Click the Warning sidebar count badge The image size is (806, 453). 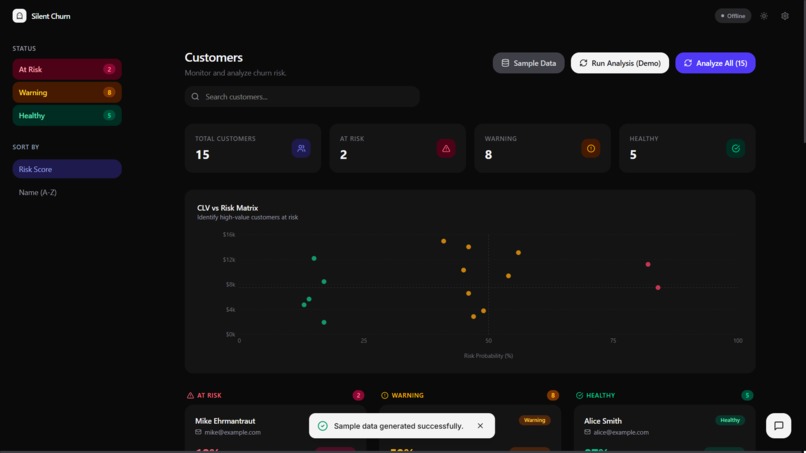[x=109, y=93]
